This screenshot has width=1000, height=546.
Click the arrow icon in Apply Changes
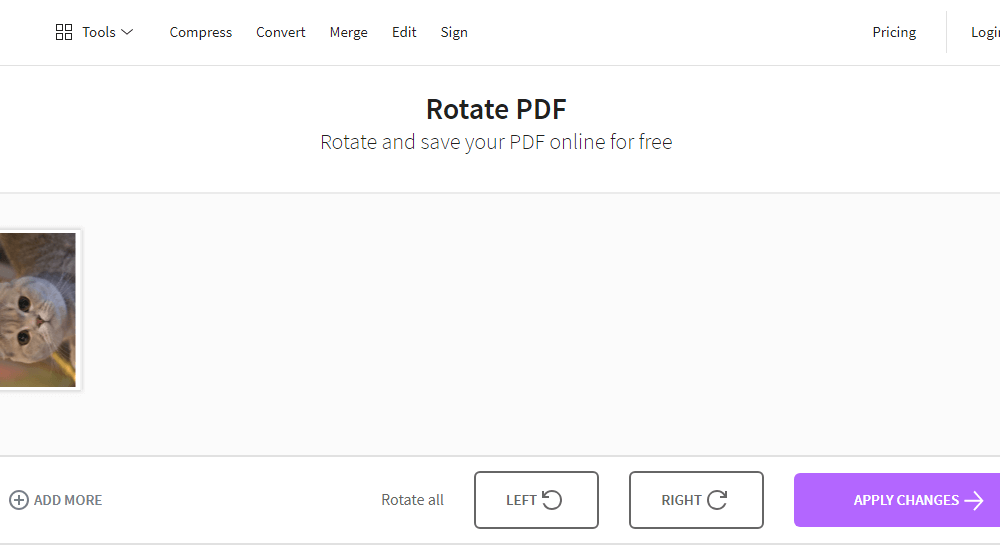click(x=974, y=500)
